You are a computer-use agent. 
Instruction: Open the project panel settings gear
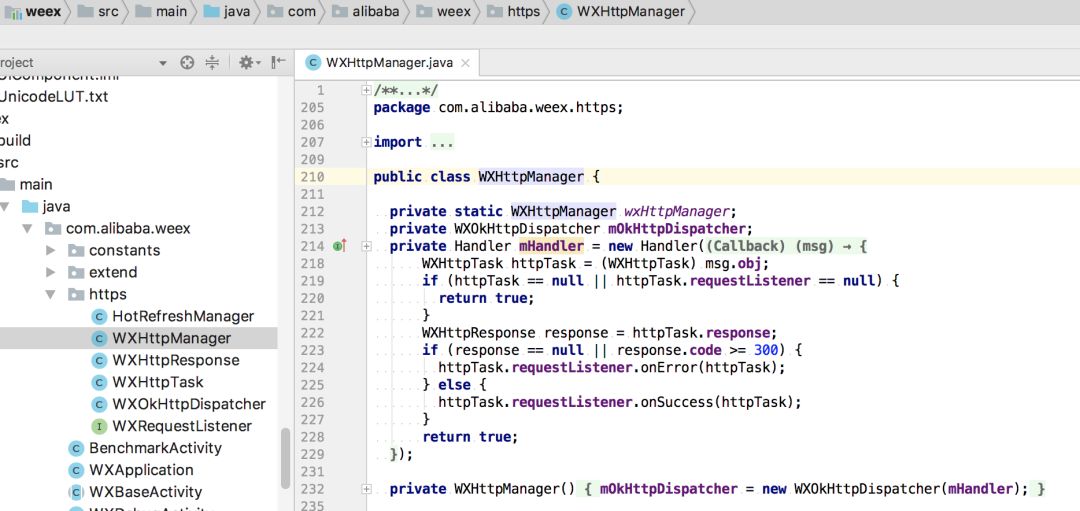tap(249, 63)
